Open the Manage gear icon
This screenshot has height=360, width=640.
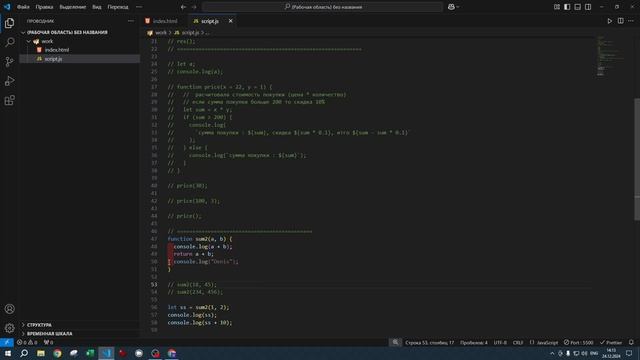pos(9,328)
